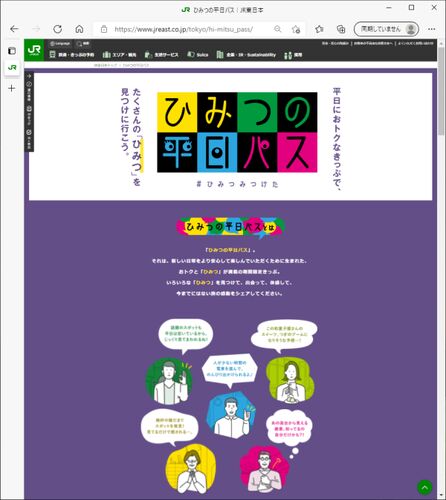This screenshot has height=500, width=446.
Task: Click the yellow-background woman illustration
Action: 191,470
